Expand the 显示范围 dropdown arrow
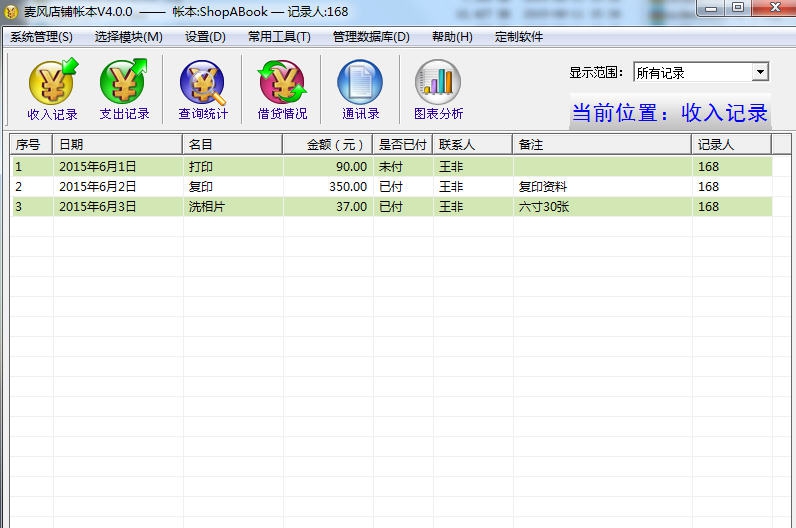Screen dimensions: 796x528 (760, 72)
